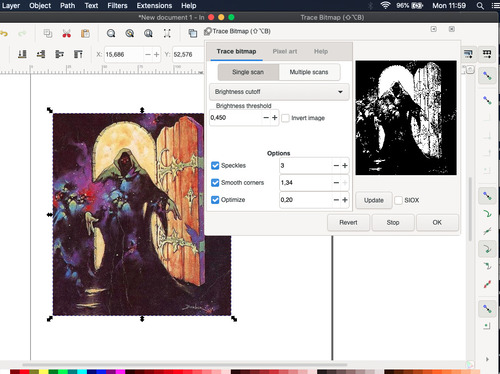The height and width of the screenshot is (374, 500).
Task: Enable the SIOX checkbox
Action: [398, 200]
